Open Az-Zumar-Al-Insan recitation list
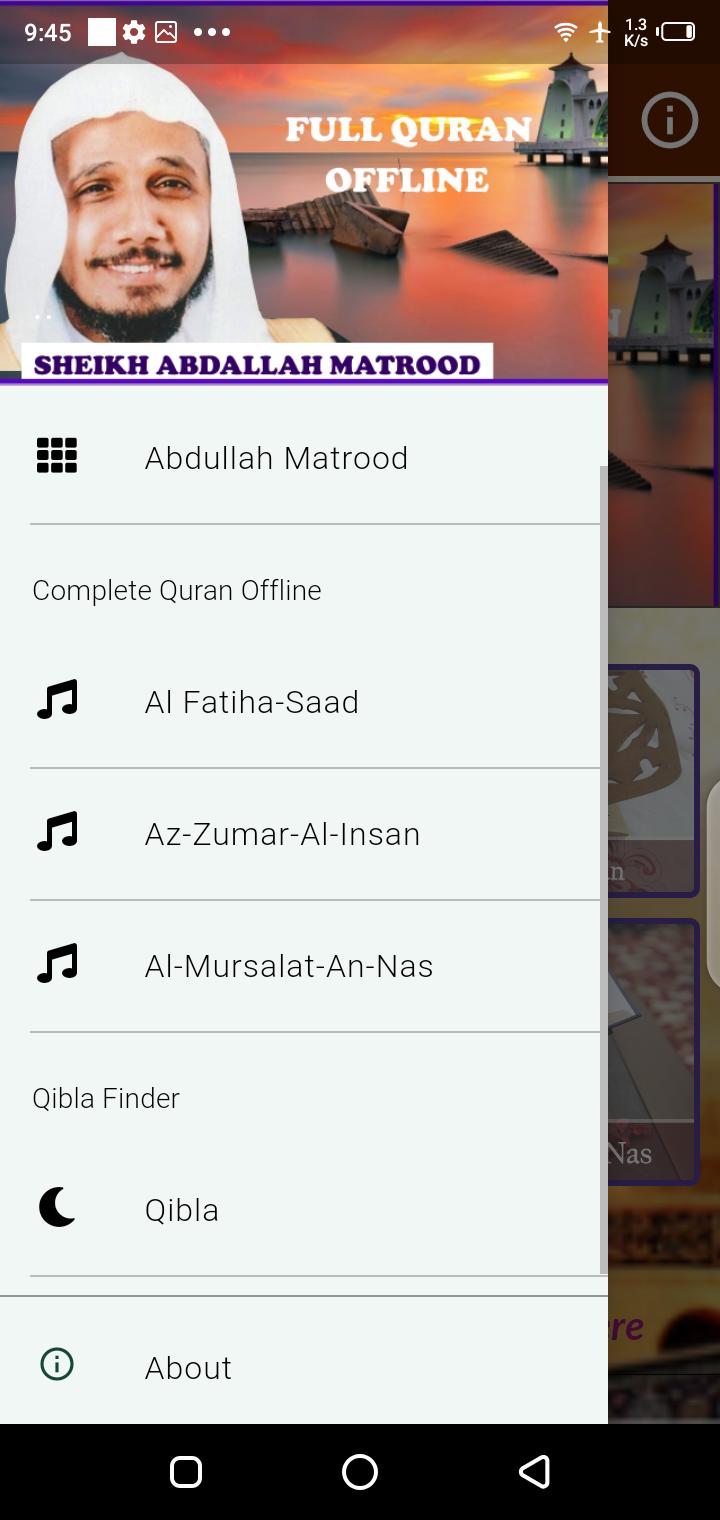The width and height of the screenshot is (720, 1520). [282, 834]
